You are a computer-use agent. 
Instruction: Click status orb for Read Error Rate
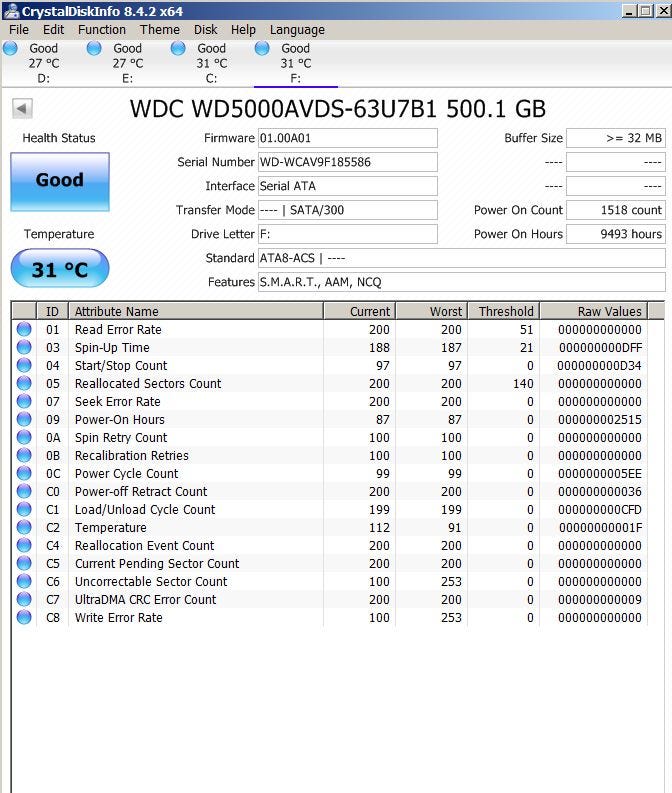24,329
